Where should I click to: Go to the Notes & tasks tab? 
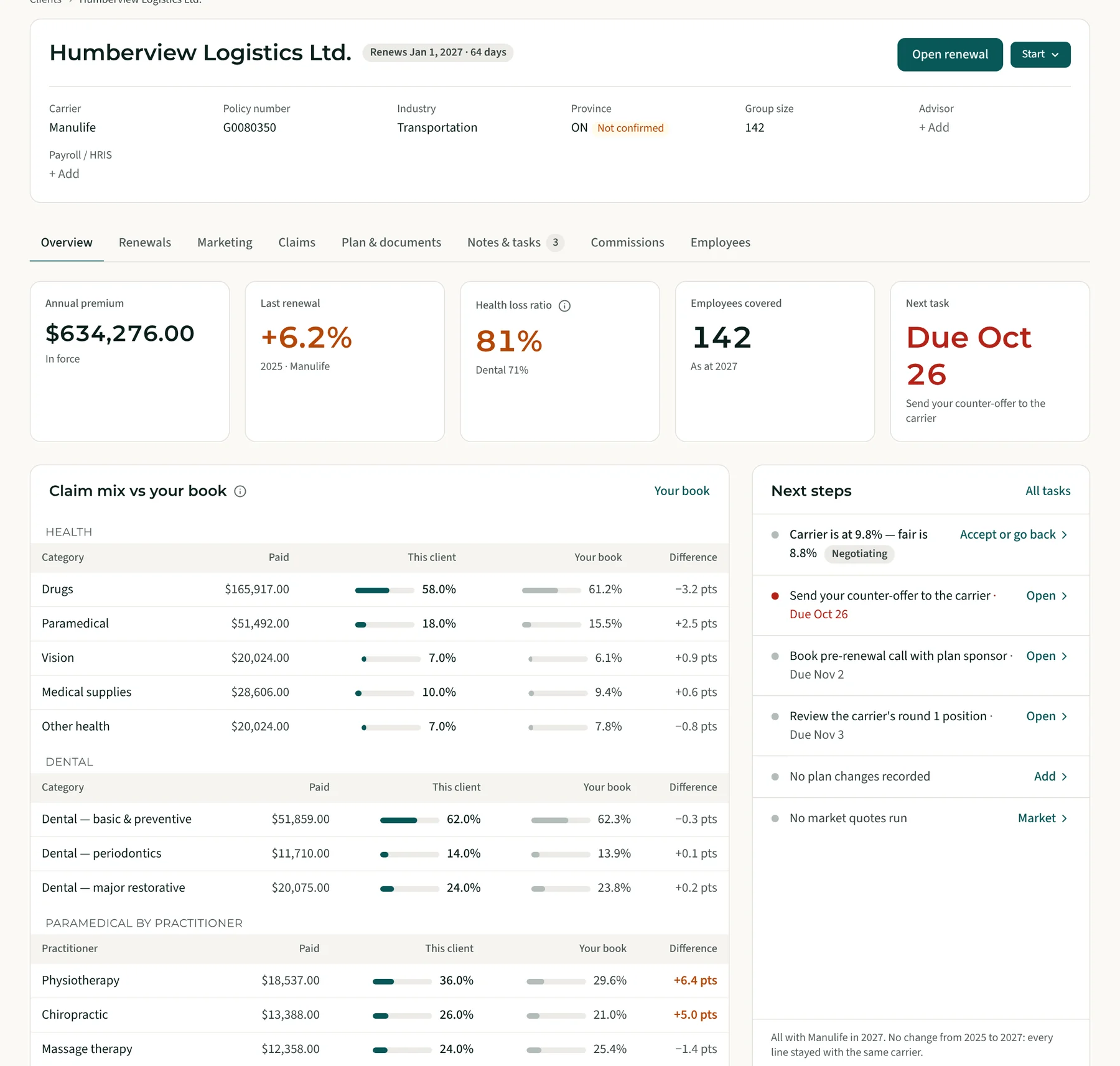coord(515,243)
